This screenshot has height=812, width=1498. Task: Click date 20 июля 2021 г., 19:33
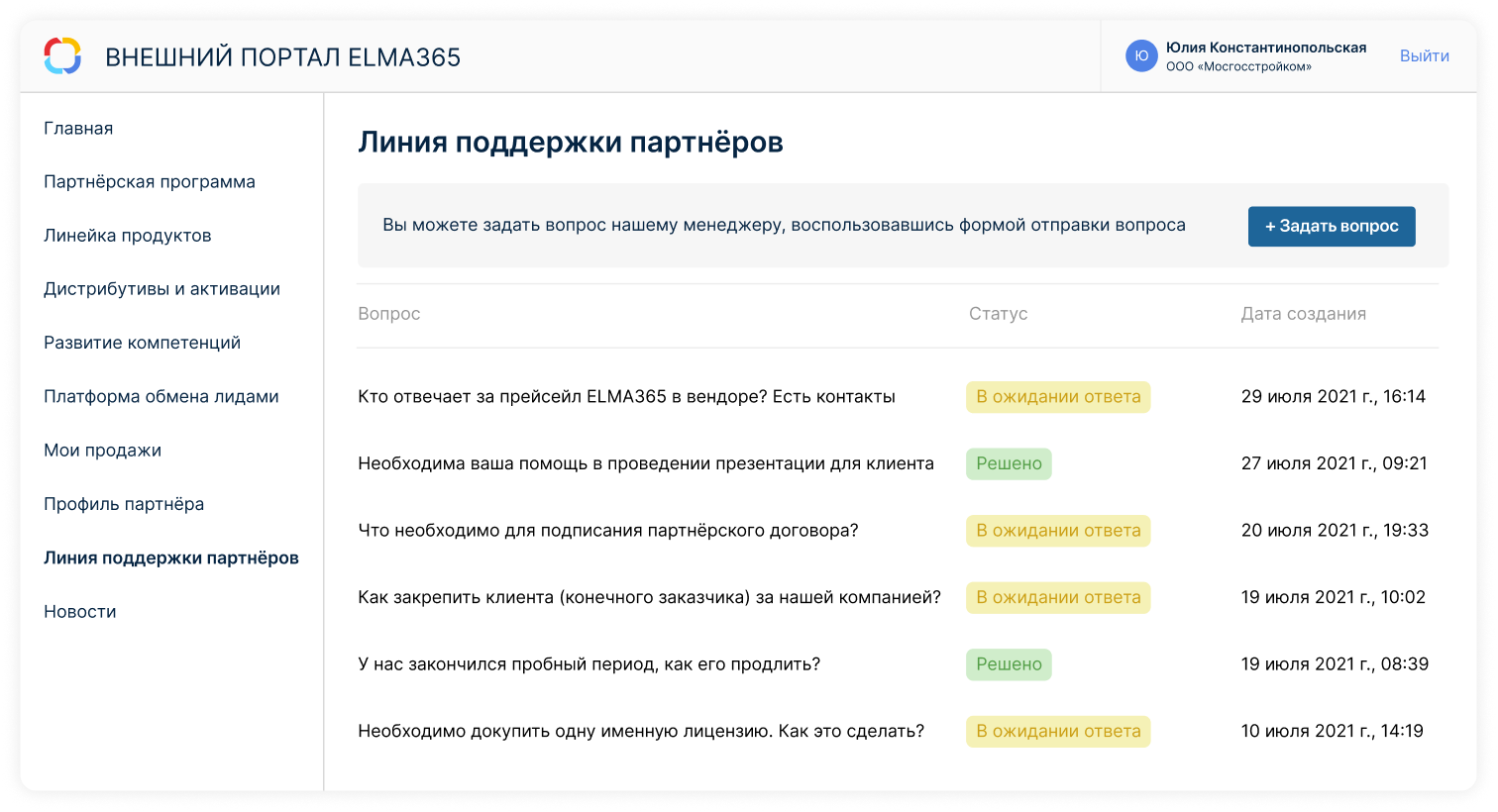coord(1335,531)
